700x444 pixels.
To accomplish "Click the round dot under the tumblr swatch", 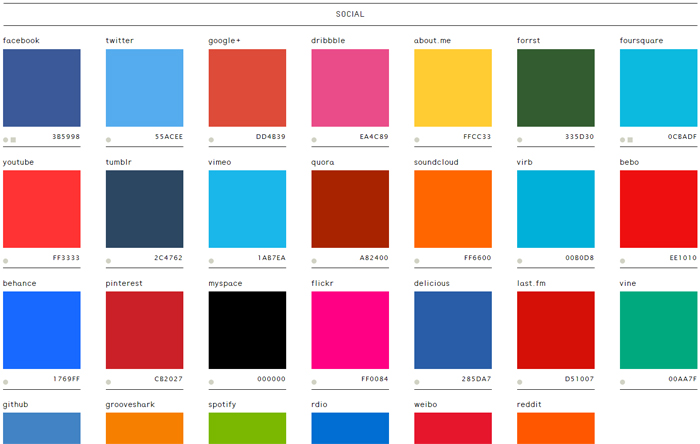I will 108,261.
